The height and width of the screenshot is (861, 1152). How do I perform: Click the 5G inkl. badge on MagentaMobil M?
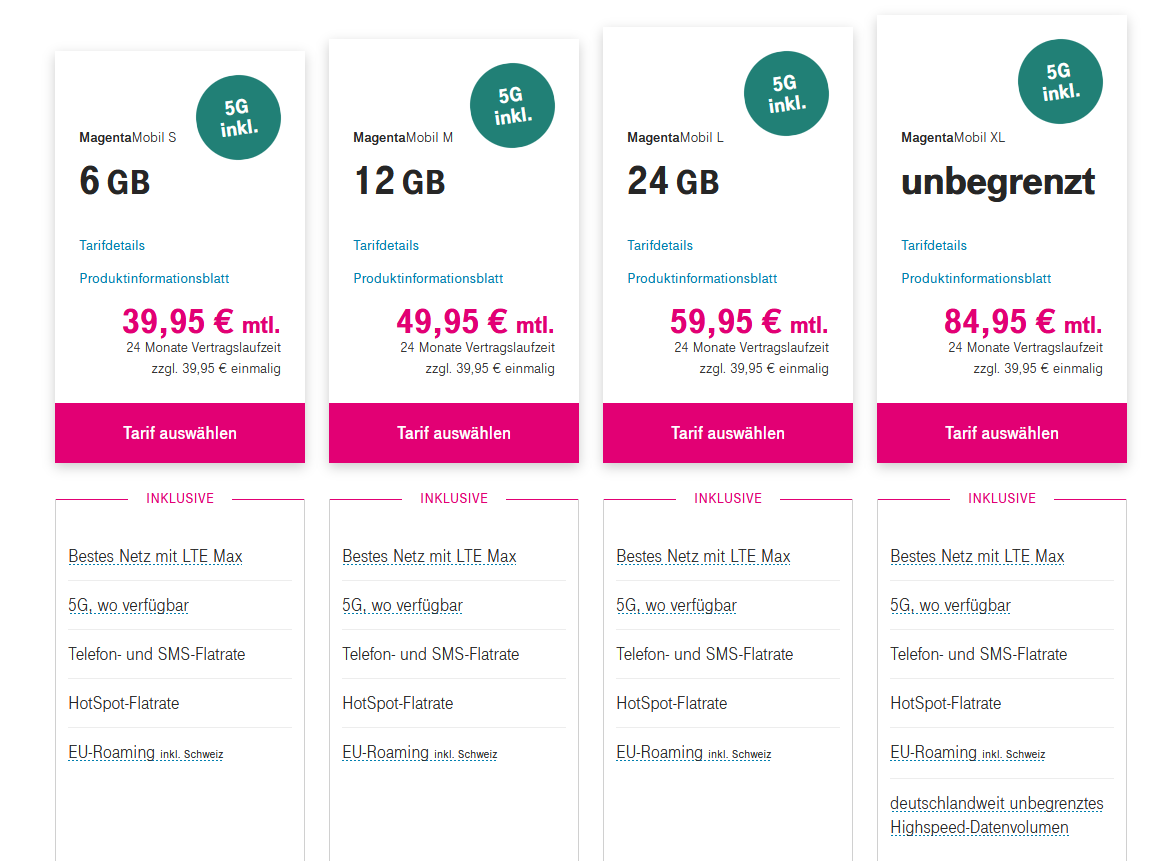click(512, 105)
